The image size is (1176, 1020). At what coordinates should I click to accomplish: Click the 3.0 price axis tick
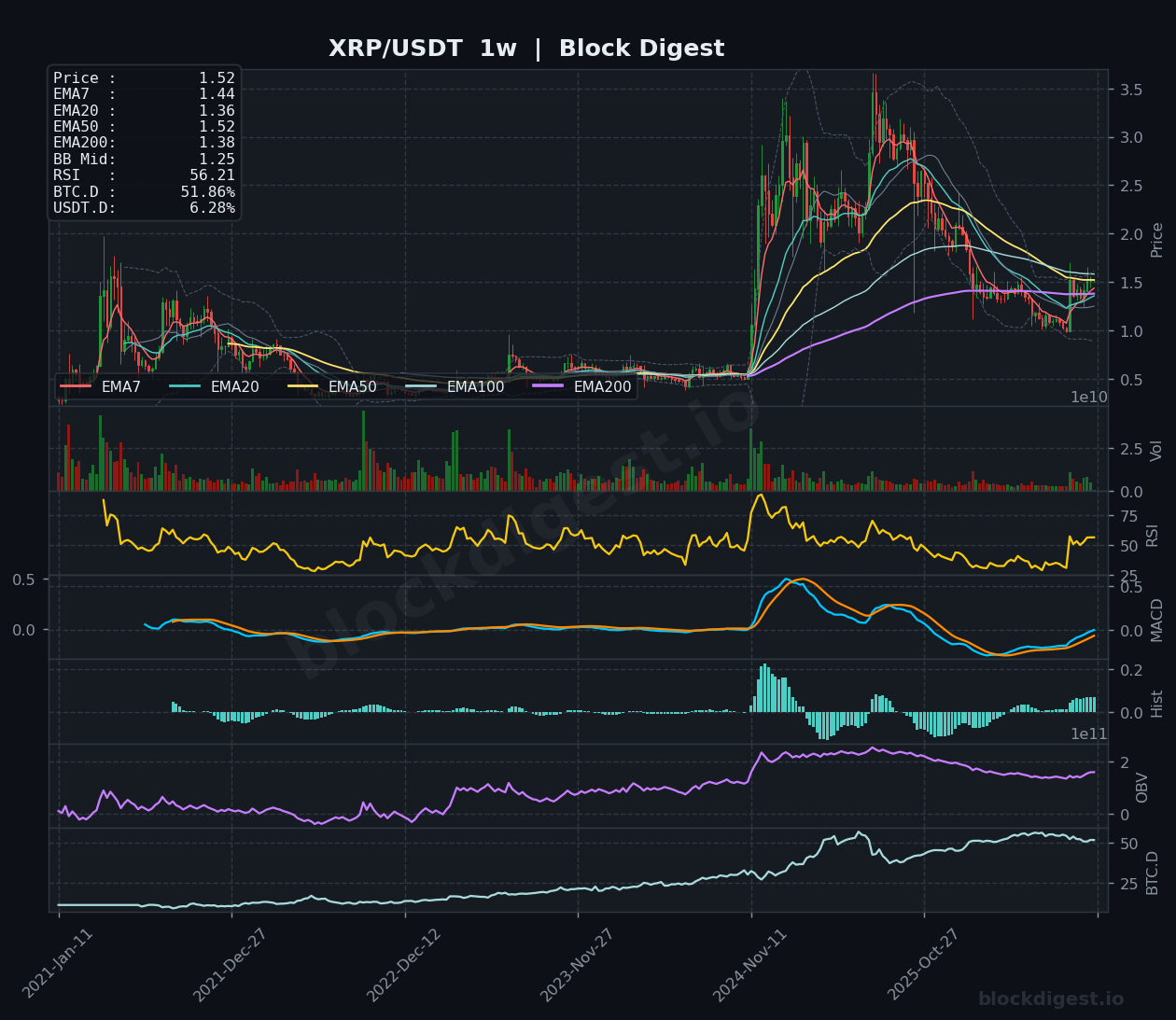[x=1131, y=138]
